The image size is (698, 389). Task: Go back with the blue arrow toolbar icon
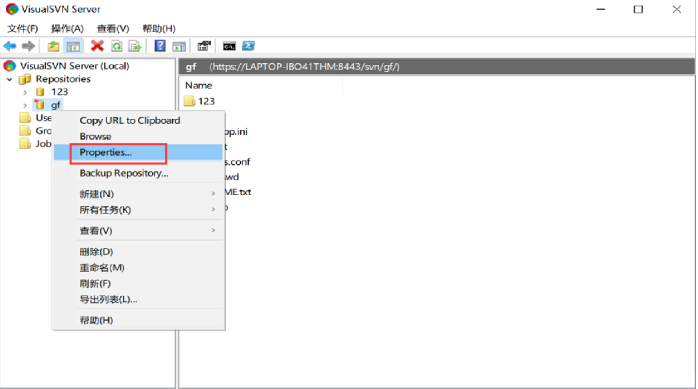click(x=10, y=46)
